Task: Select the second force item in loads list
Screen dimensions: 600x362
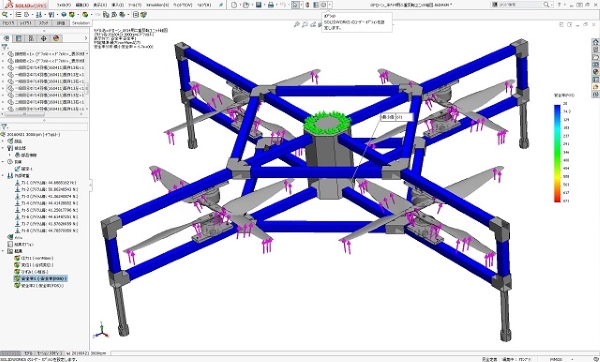Action: tap(46, 189)
